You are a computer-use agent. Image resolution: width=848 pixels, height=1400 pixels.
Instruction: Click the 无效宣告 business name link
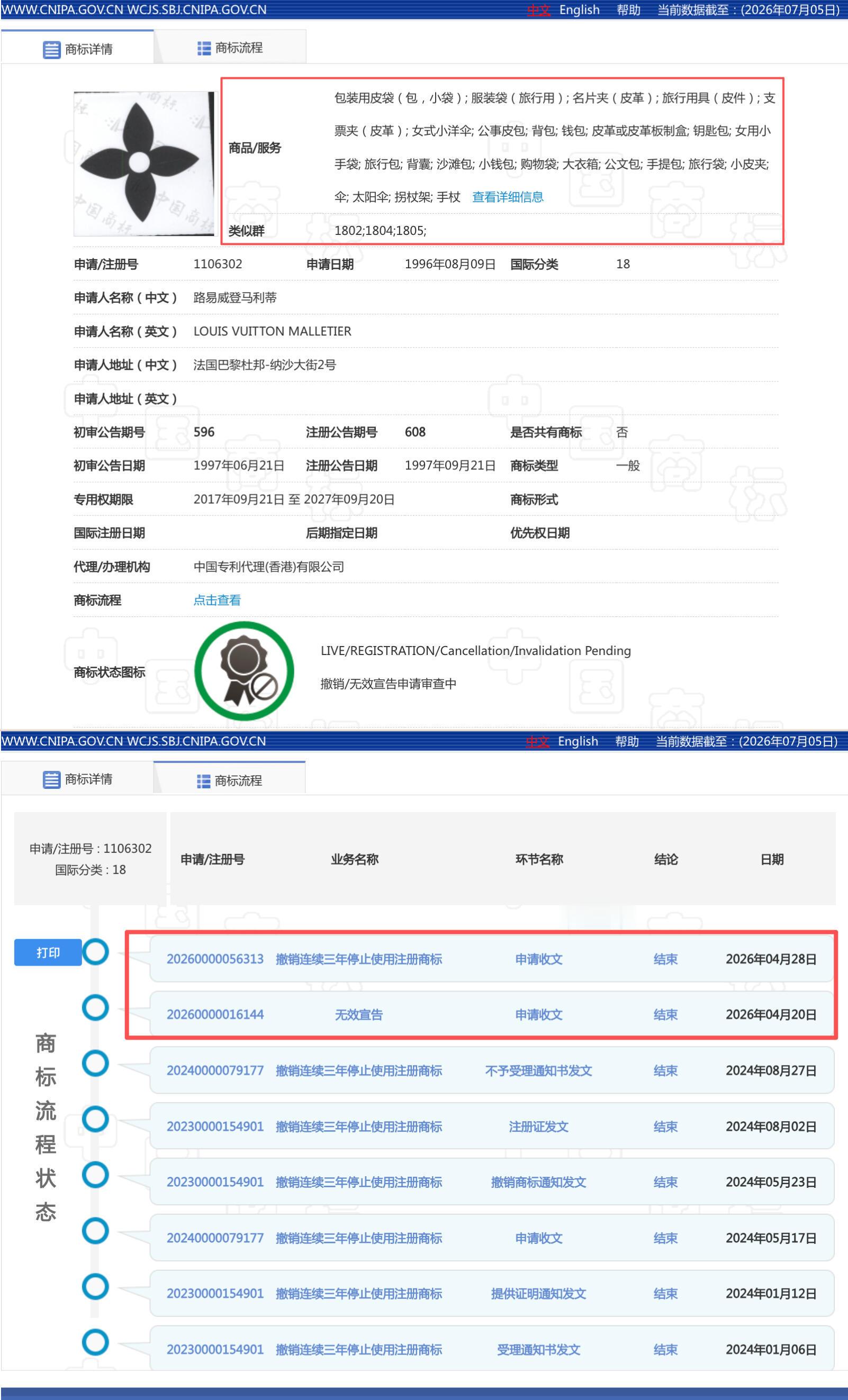359,1014
